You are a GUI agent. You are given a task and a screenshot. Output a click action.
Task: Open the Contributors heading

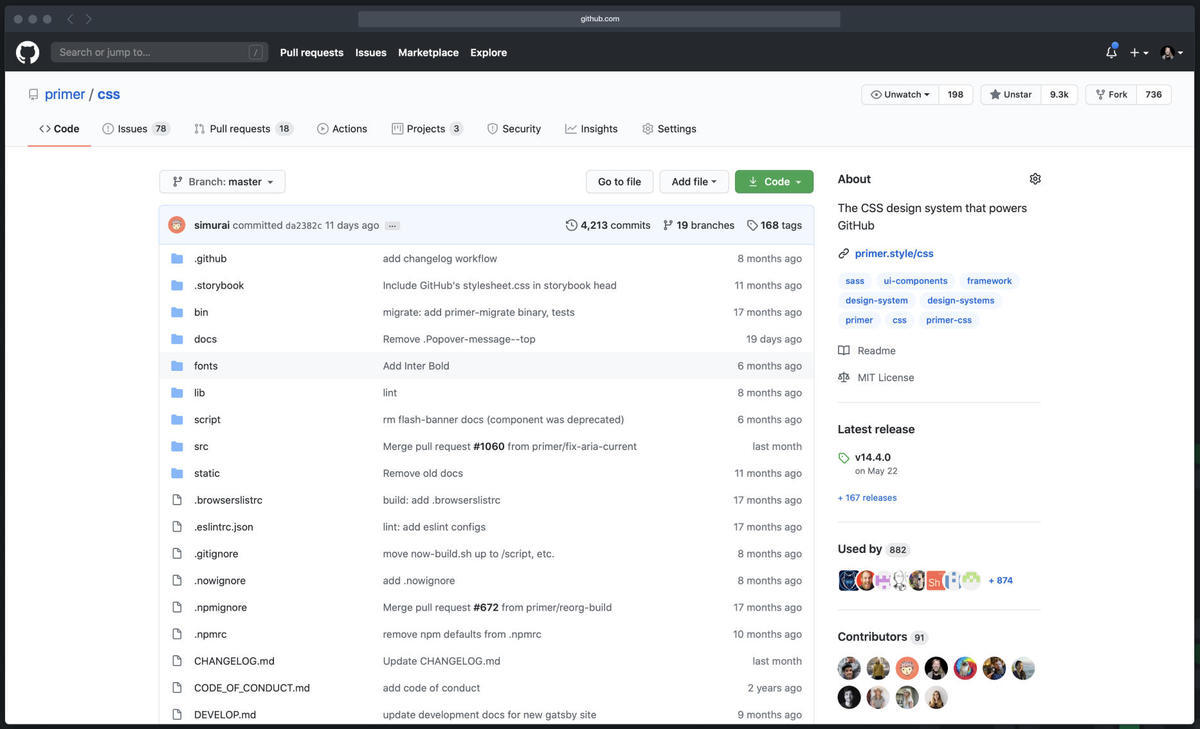point(872,637)
